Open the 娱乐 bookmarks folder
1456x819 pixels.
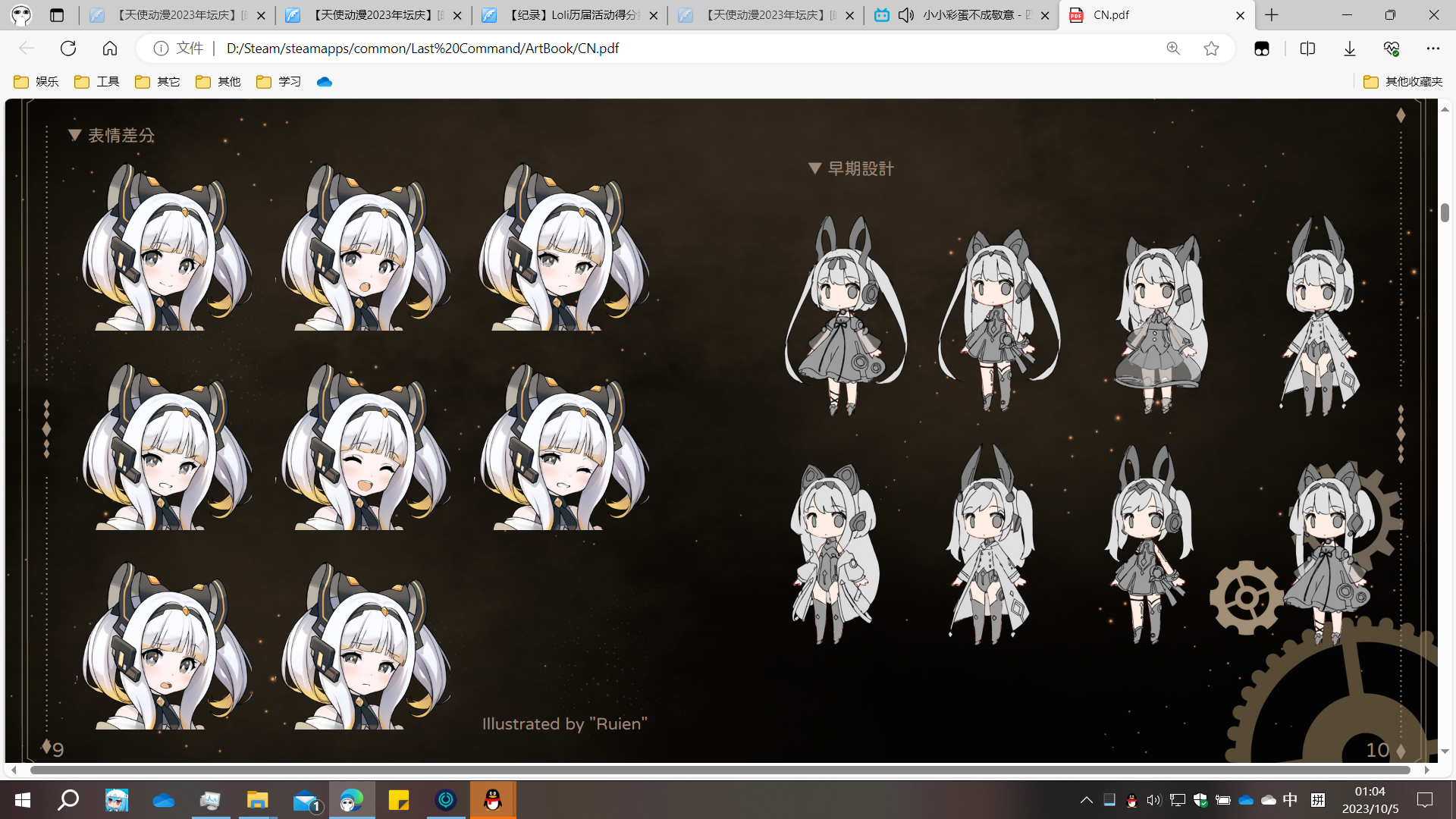(36, 82)
